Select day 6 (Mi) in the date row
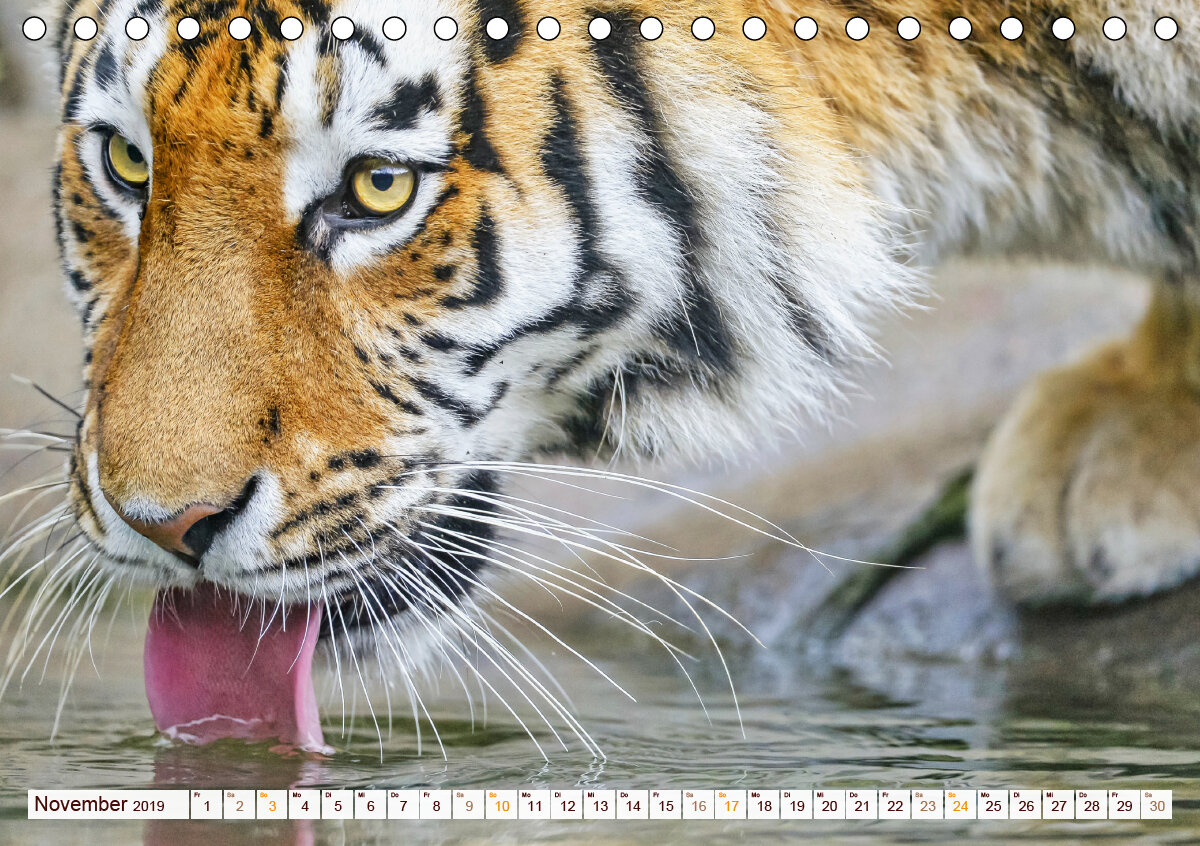 coord(370,804)
